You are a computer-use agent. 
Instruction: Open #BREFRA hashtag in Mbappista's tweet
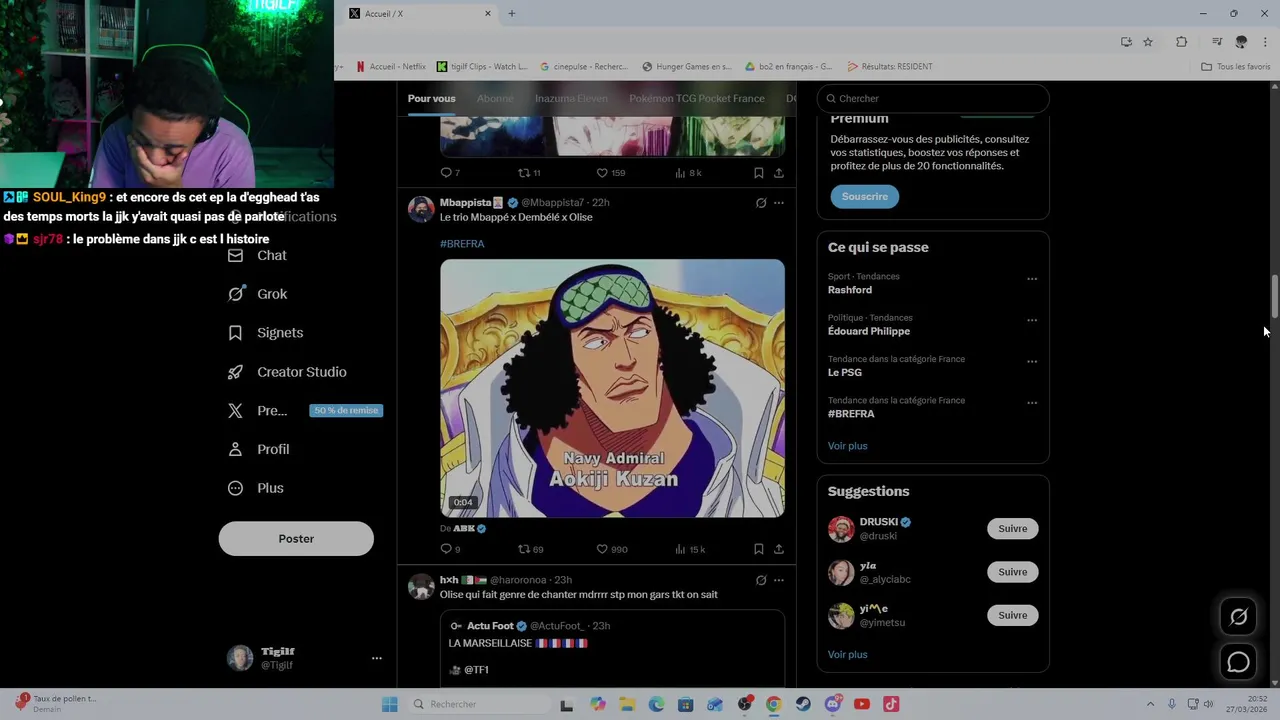coord(462,243)
